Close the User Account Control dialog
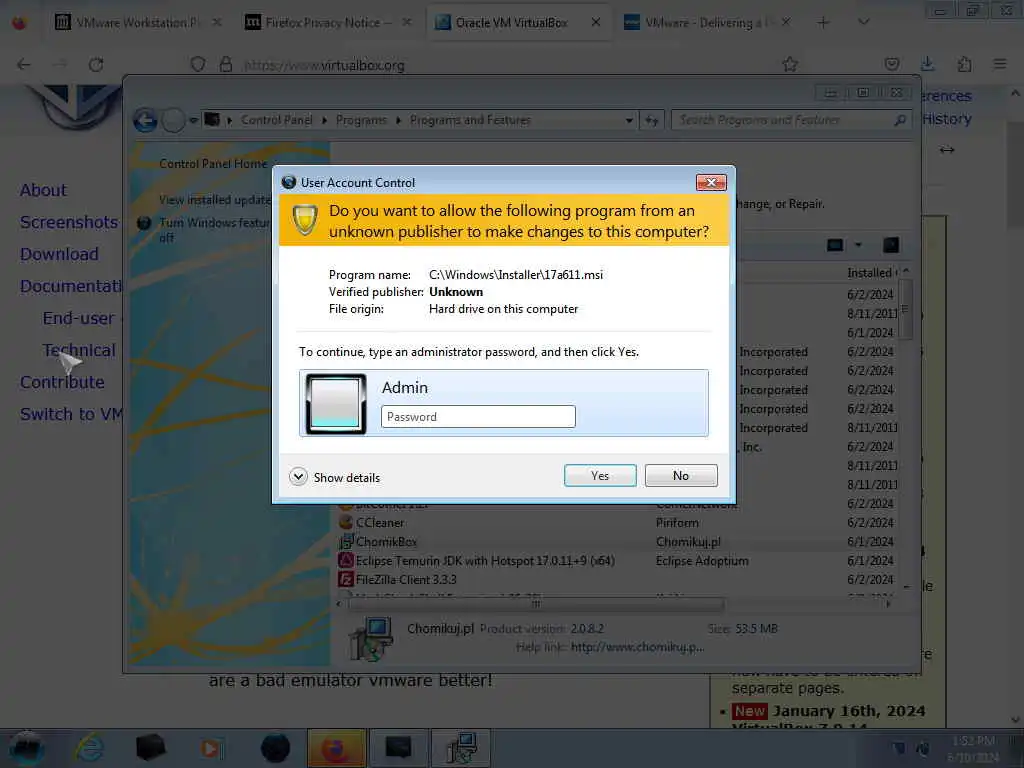 pyautogui.click(x=711, y=182)
